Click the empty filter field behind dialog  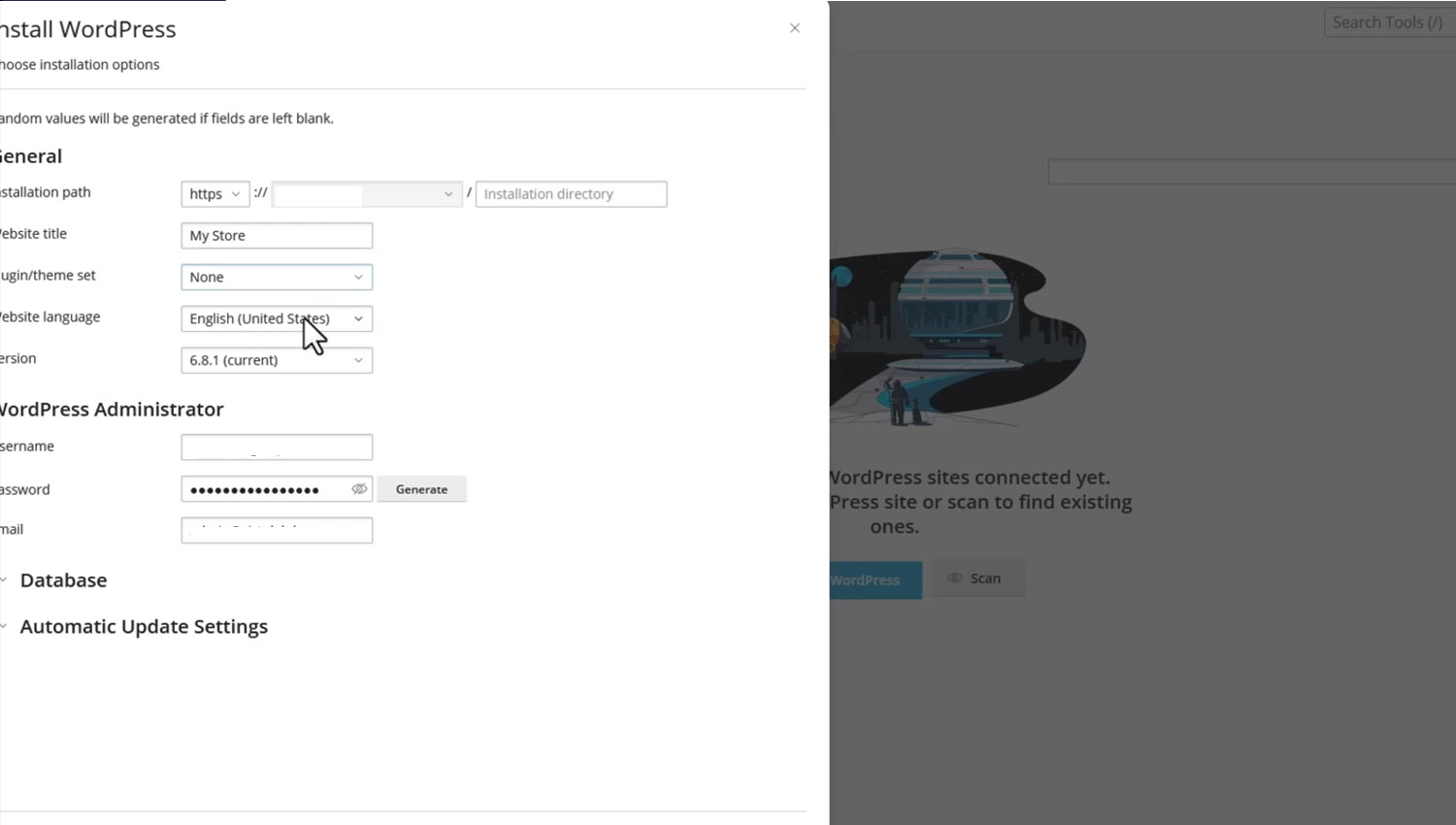point(1250,173)
